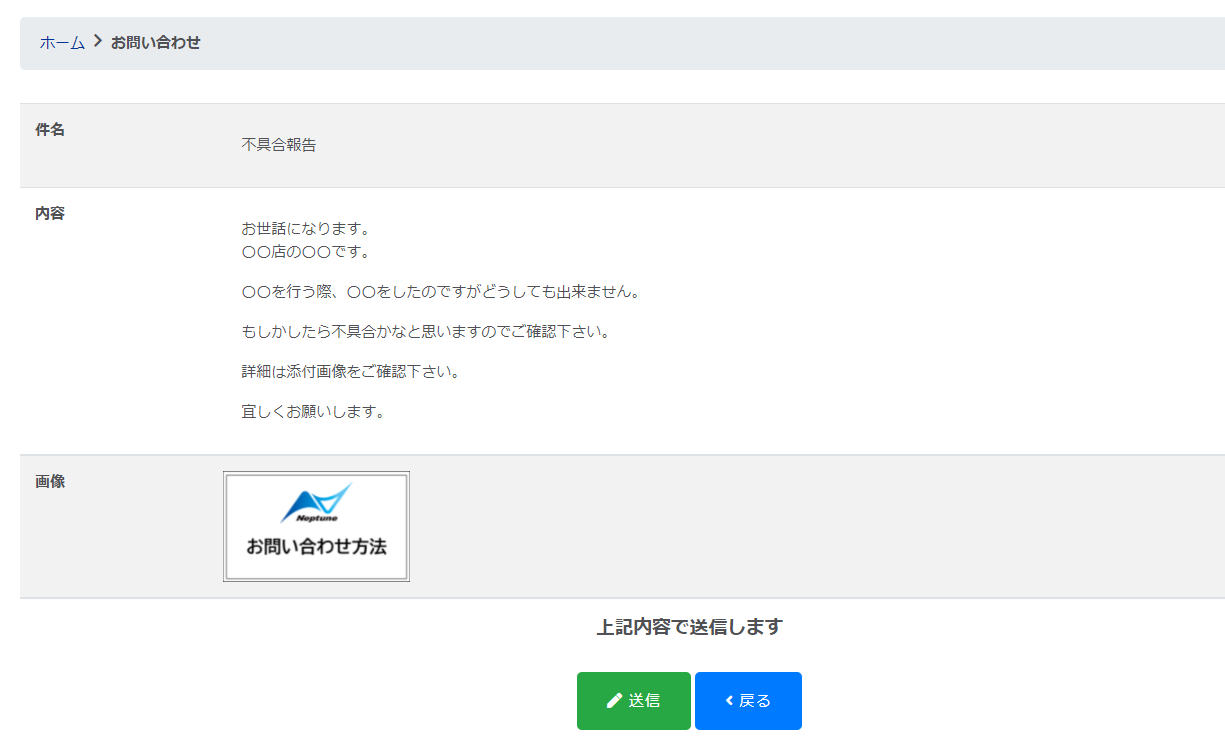Click the Neptune logo in the thumbnail
Screen dimensions: 1225x742
pos(316,503)
